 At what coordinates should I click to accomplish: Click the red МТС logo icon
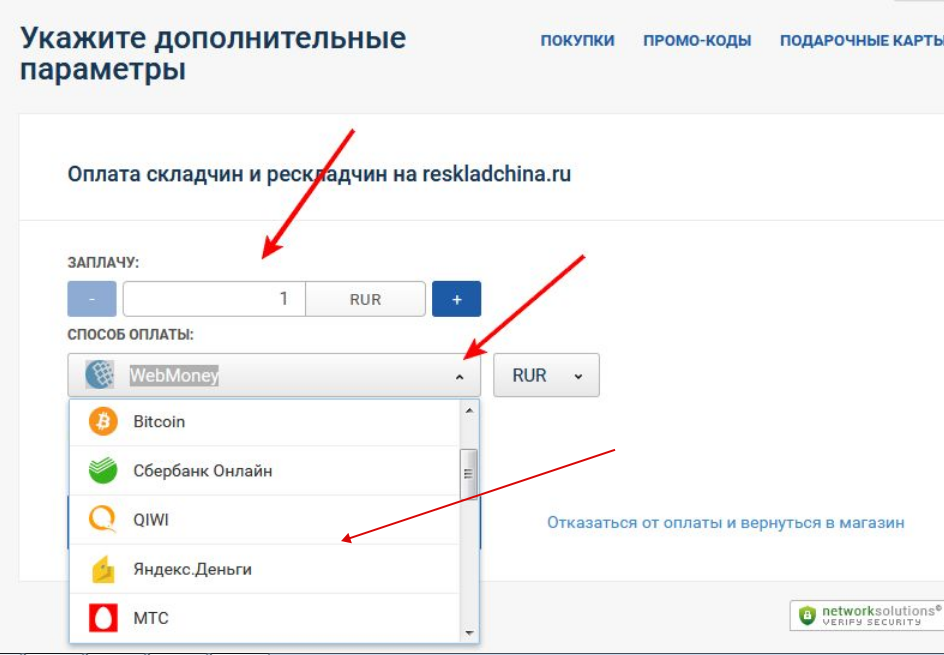pos(103,618)
